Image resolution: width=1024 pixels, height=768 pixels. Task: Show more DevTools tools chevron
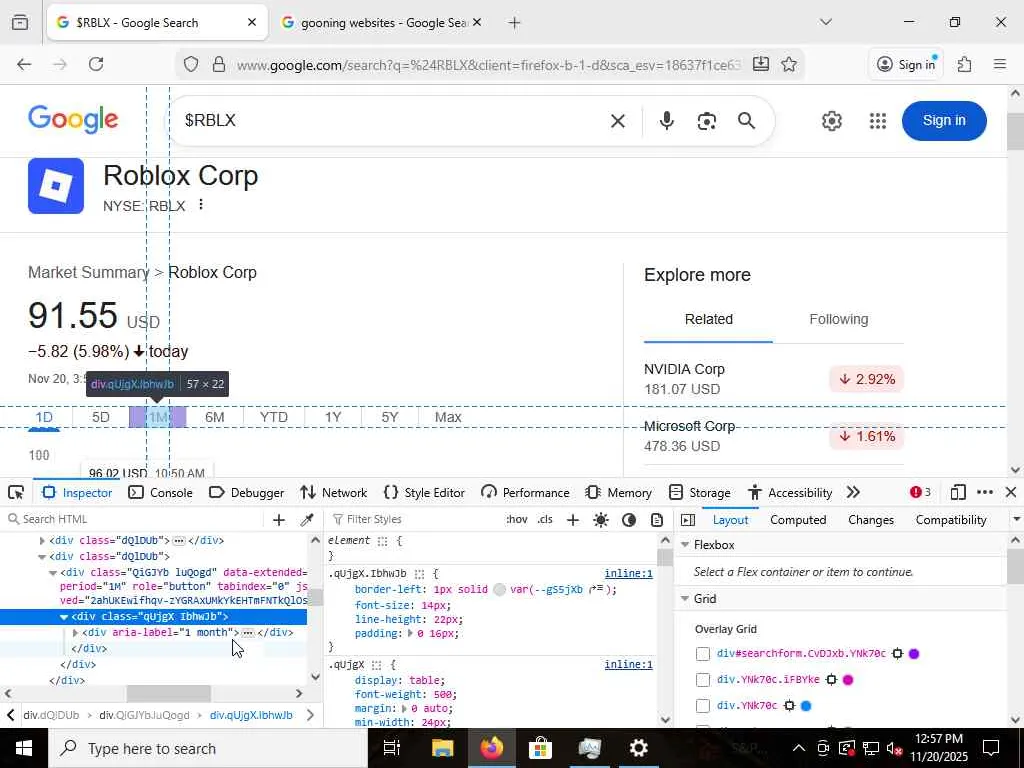click(853, 492)
